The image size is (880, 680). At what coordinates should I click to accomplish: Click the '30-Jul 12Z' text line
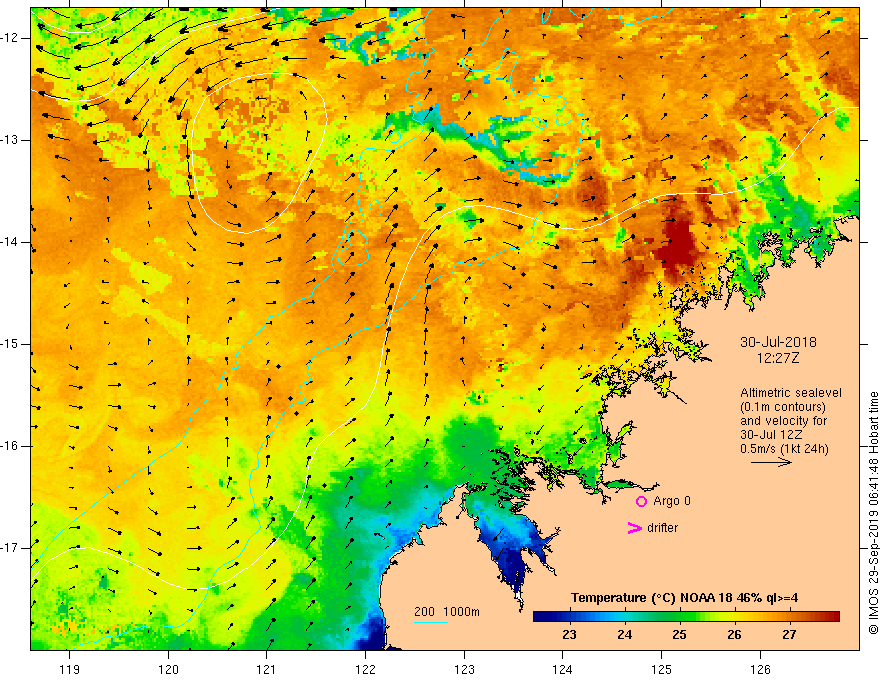click(x=771, y=435)
